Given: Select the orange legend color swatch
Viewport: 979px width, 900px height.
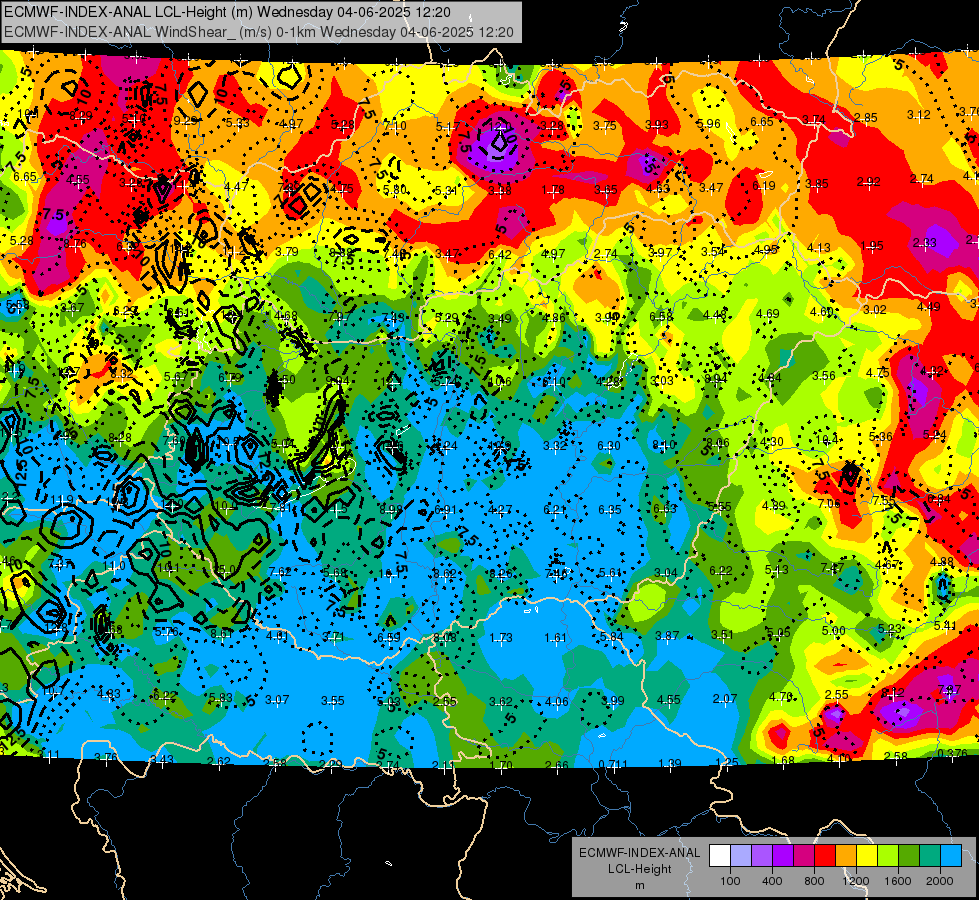Looking at the screenshot, I should coord(846,856).
